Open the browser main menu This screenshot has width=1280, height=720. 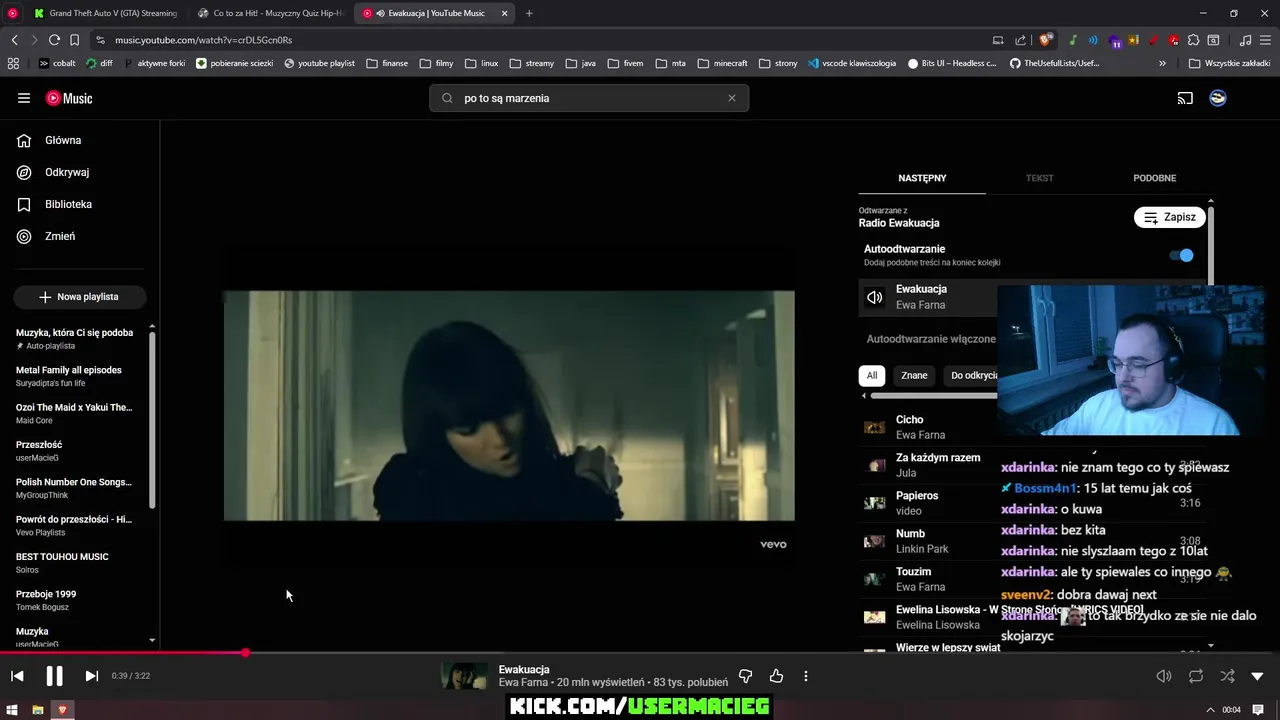click(x=1265, y=40)
